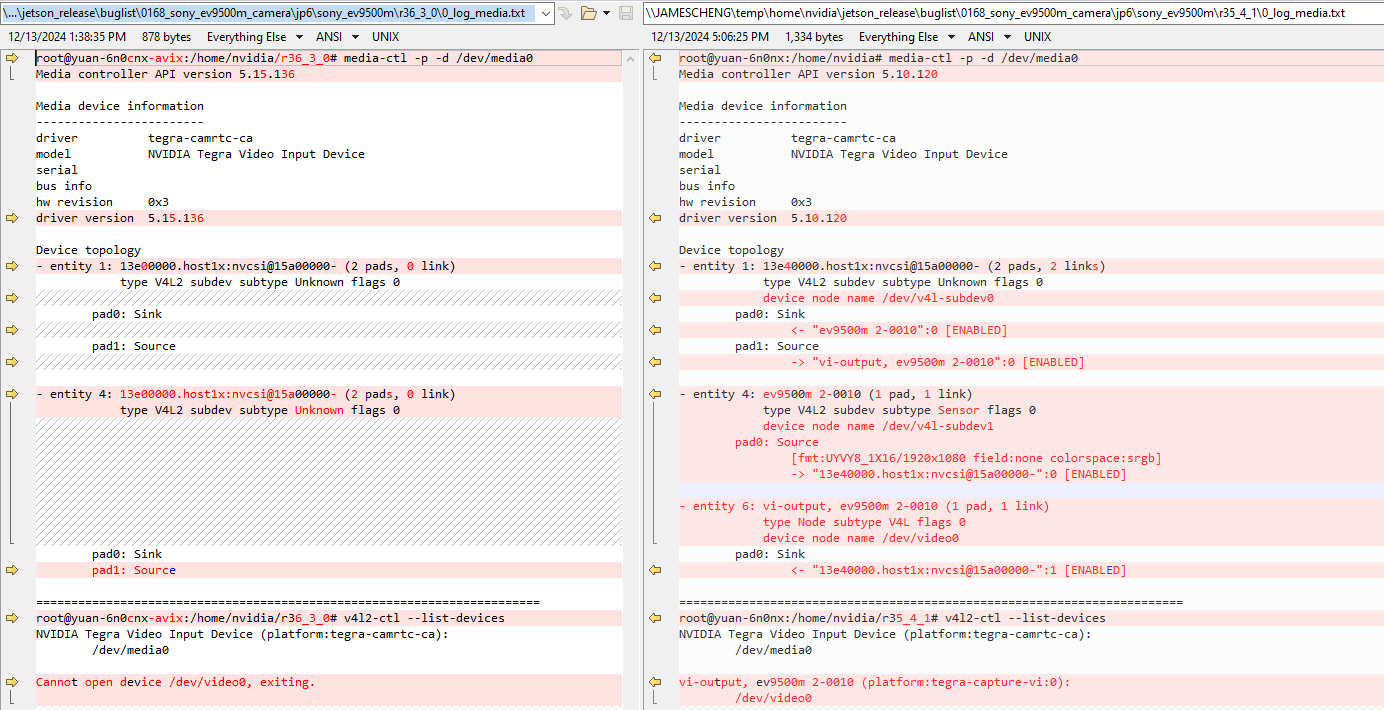Copy-to-left arrow on right 'entity 1' line

tap(655, 266)
